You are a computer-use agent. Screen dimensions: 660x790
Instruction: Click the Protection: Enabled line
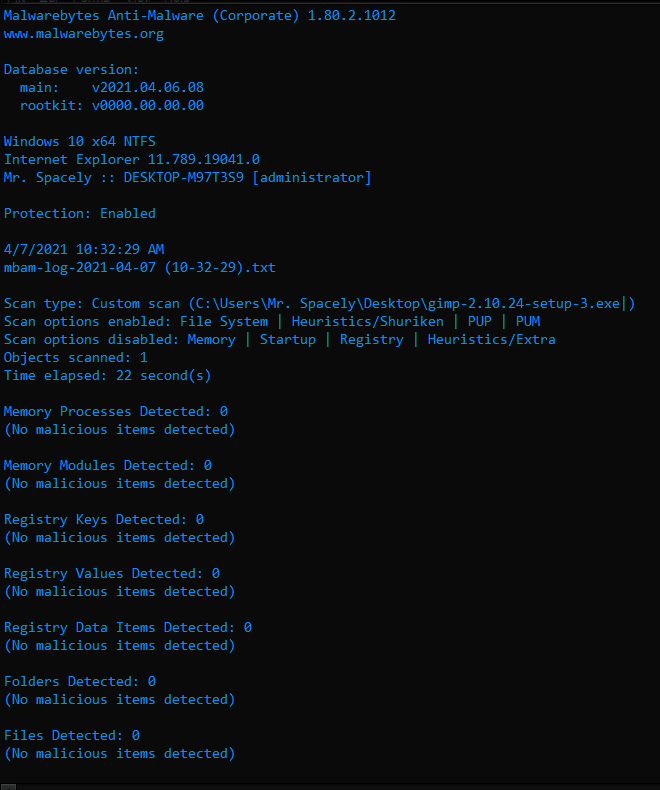pyautogui.click(x=80, y=214)
